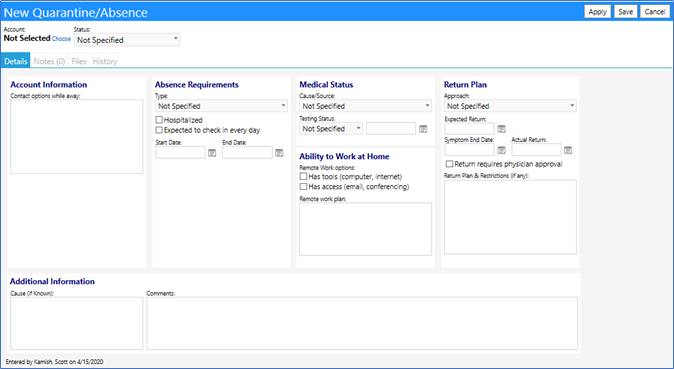
Task: Click the 'Additional Information' heading
Action: (x=52, y=281)
